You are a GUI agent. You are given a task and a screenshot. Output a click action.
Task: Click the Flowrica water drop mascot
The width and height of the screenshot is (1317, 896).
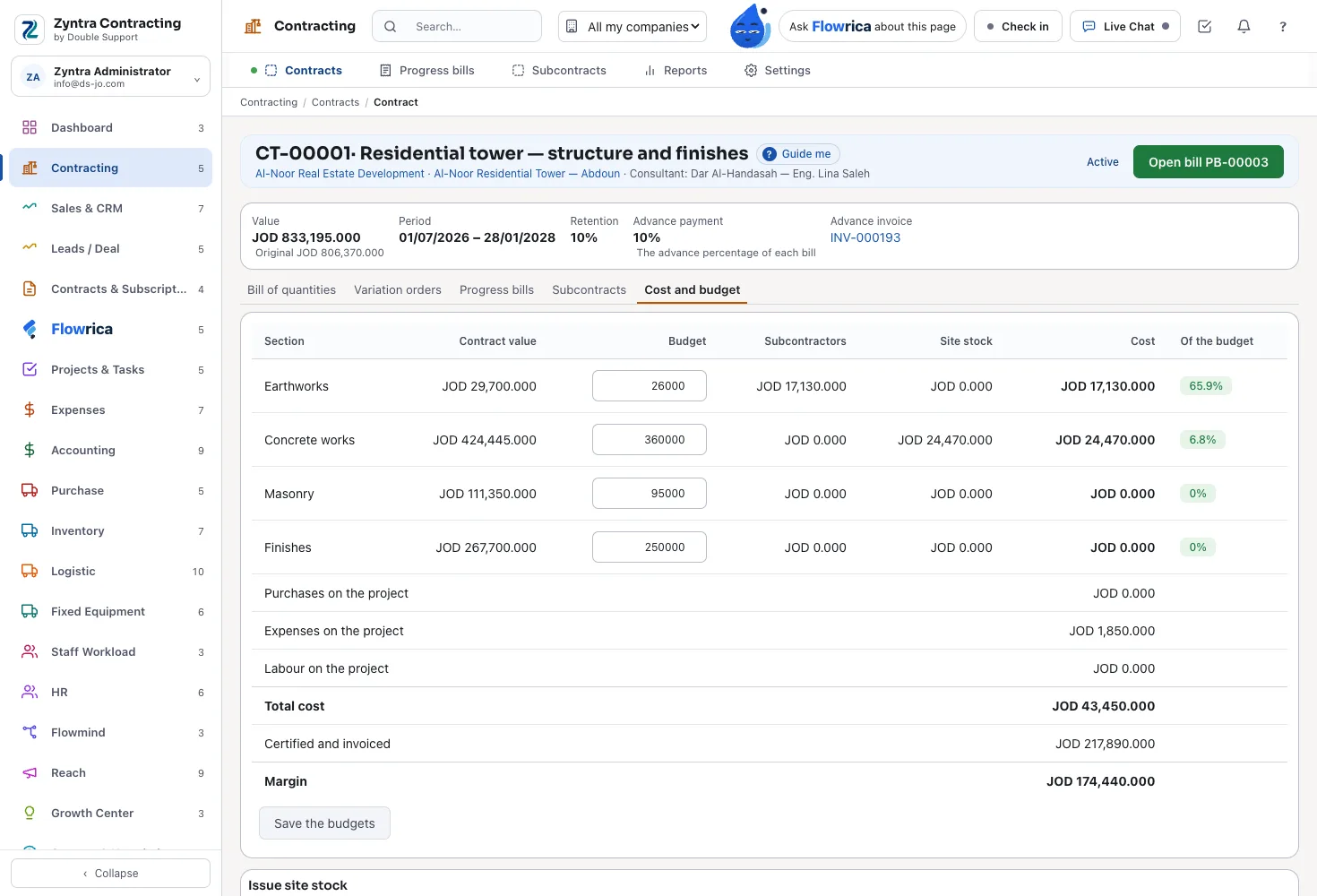pos(750,26)
